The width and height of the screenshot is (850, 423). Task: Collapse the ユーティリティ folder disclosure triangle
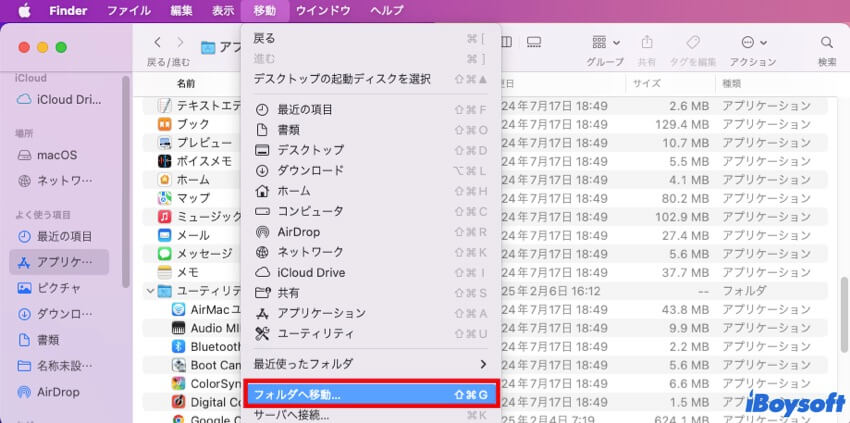click(150, 290)
